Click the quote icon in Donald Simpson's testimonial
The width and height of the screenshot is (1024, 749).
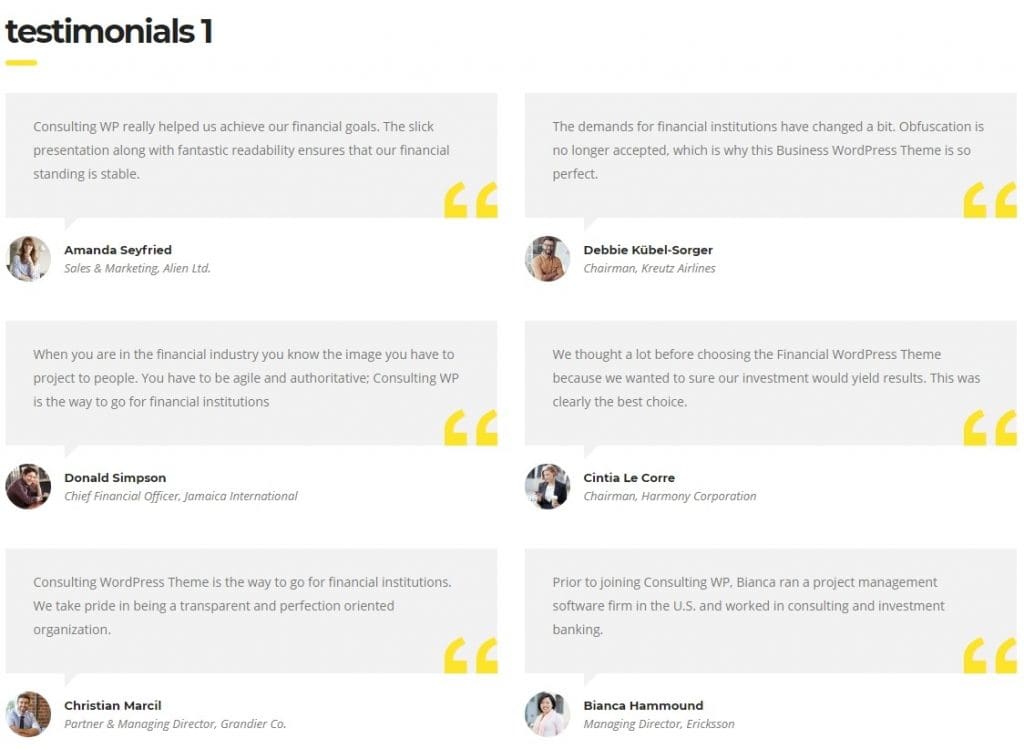coord(471,428)
